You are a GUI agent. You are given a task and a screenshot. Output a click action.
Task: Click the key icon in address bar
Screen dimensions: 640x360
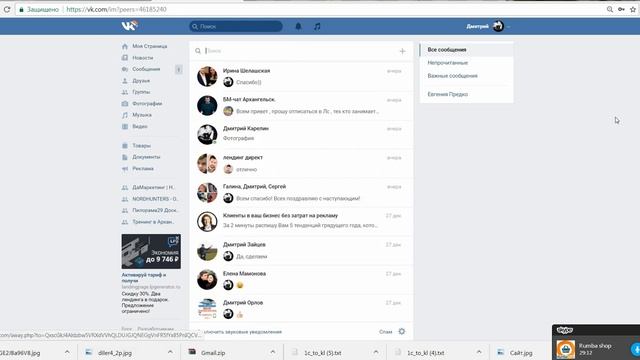(621, 9)
